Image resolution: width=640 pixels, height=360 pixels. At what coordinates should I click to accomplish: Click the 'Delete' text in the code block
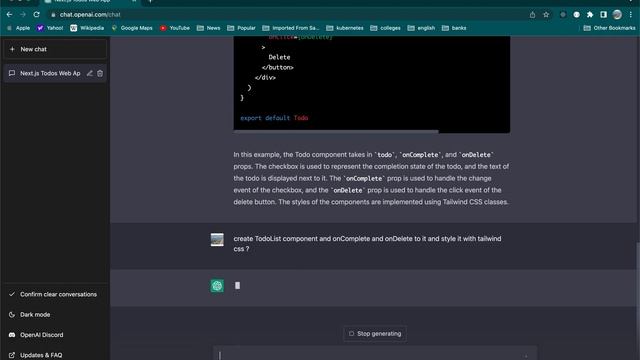click(279, 57)
